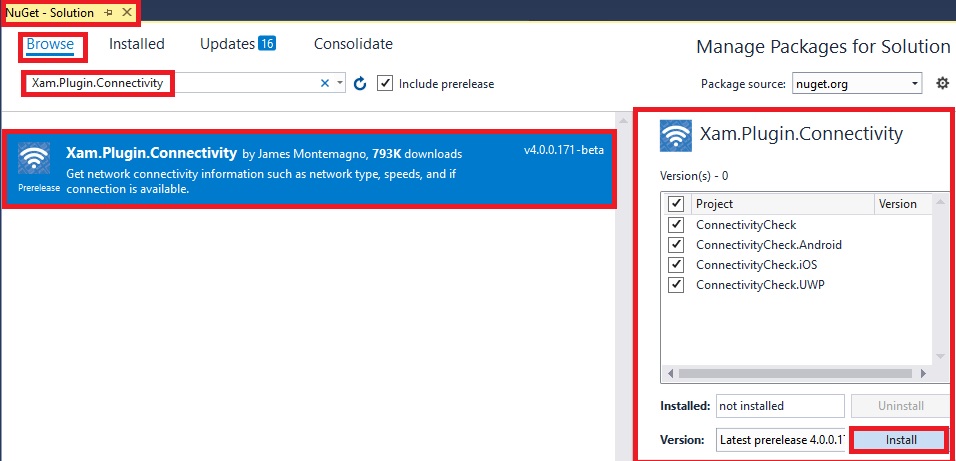Image resolution: width=956 pixels, height=461 pixels.
Task: Switch to the Consolidate tab
Action: coord(353,44)
